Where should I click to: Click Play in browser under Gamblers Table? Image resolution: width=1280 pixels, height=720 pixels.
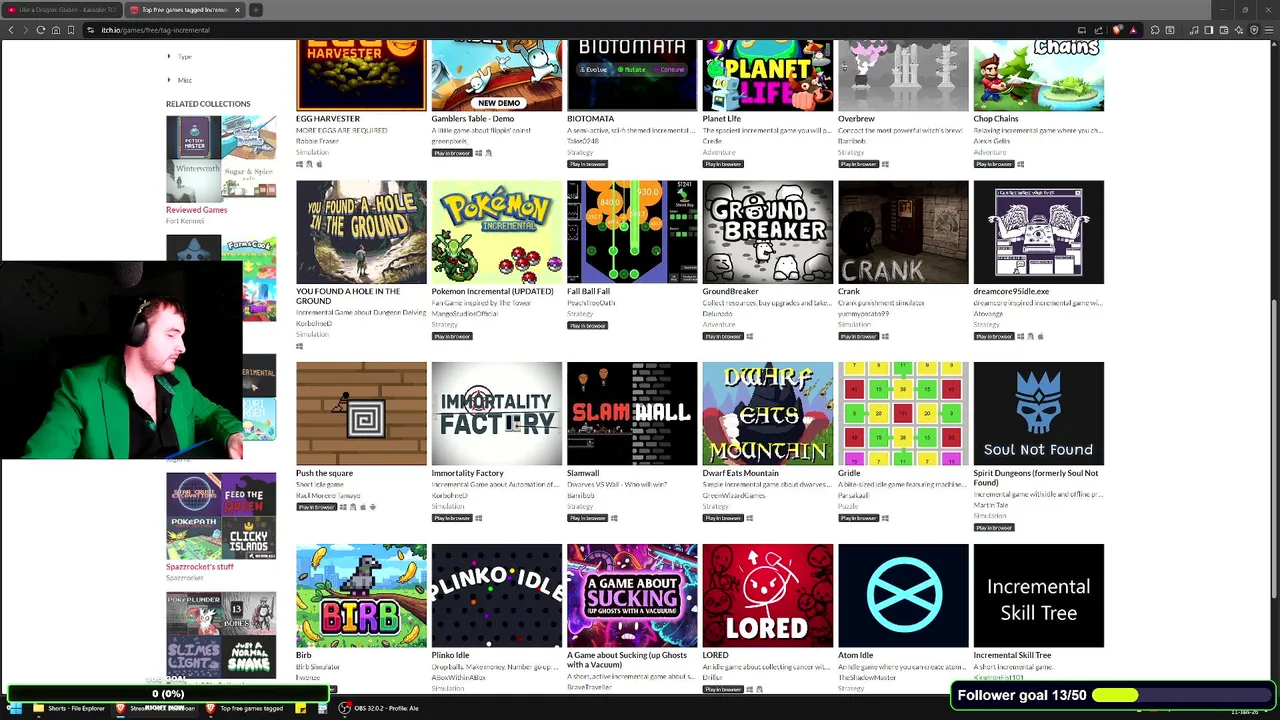(452, 153)
